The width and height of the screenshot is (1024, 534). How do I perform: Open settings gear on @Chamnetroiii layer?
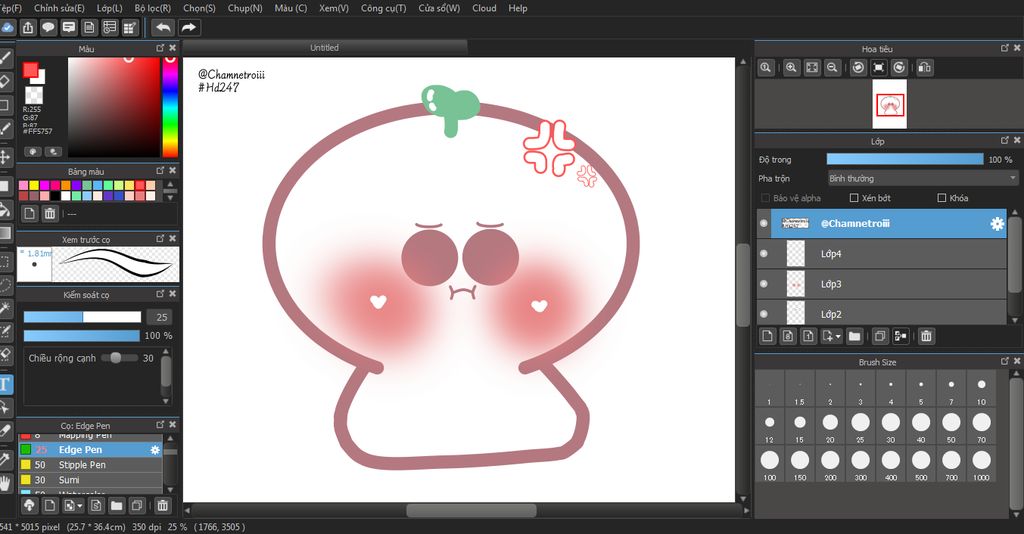click(997, 223)
